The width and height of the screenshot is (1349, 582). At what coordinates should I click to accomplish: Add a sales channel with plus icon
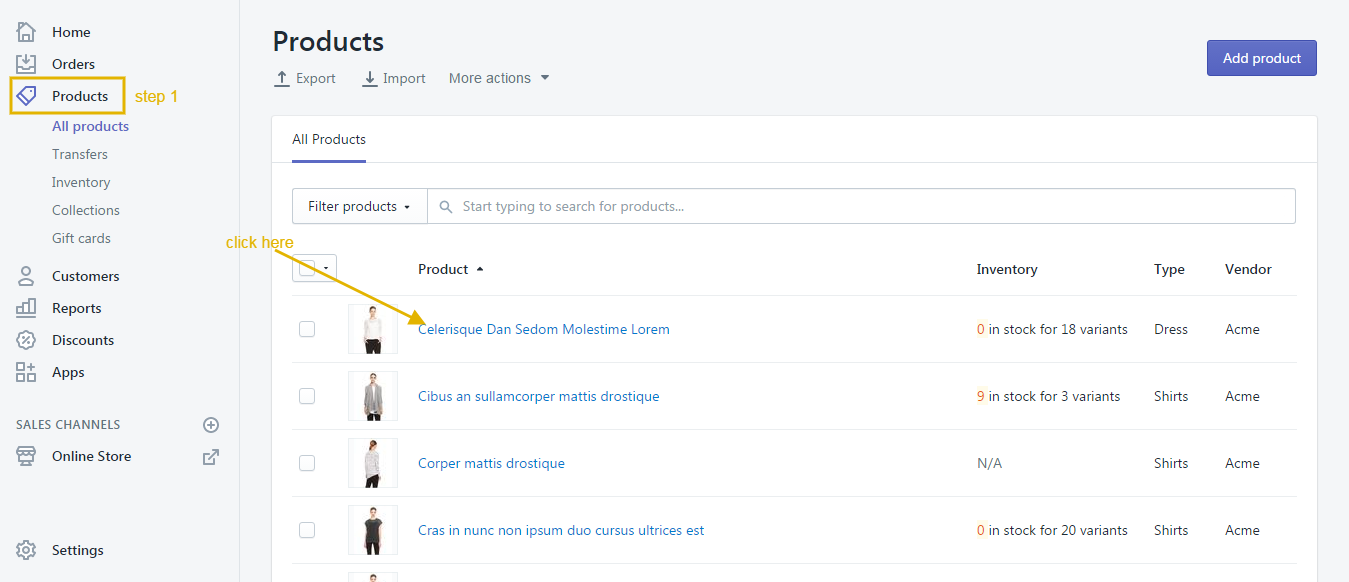point(211,425)
